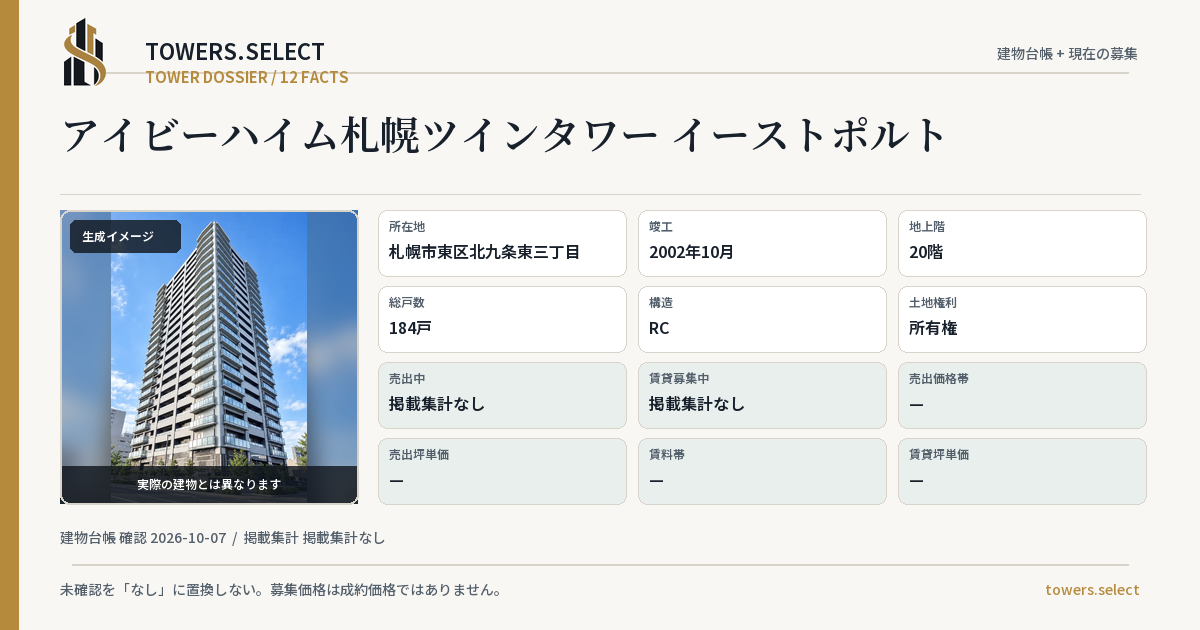Viewport: 1200px width, 630px height.
Task: Click the 生成イメージ badge on the image
Action: (125, 237)
